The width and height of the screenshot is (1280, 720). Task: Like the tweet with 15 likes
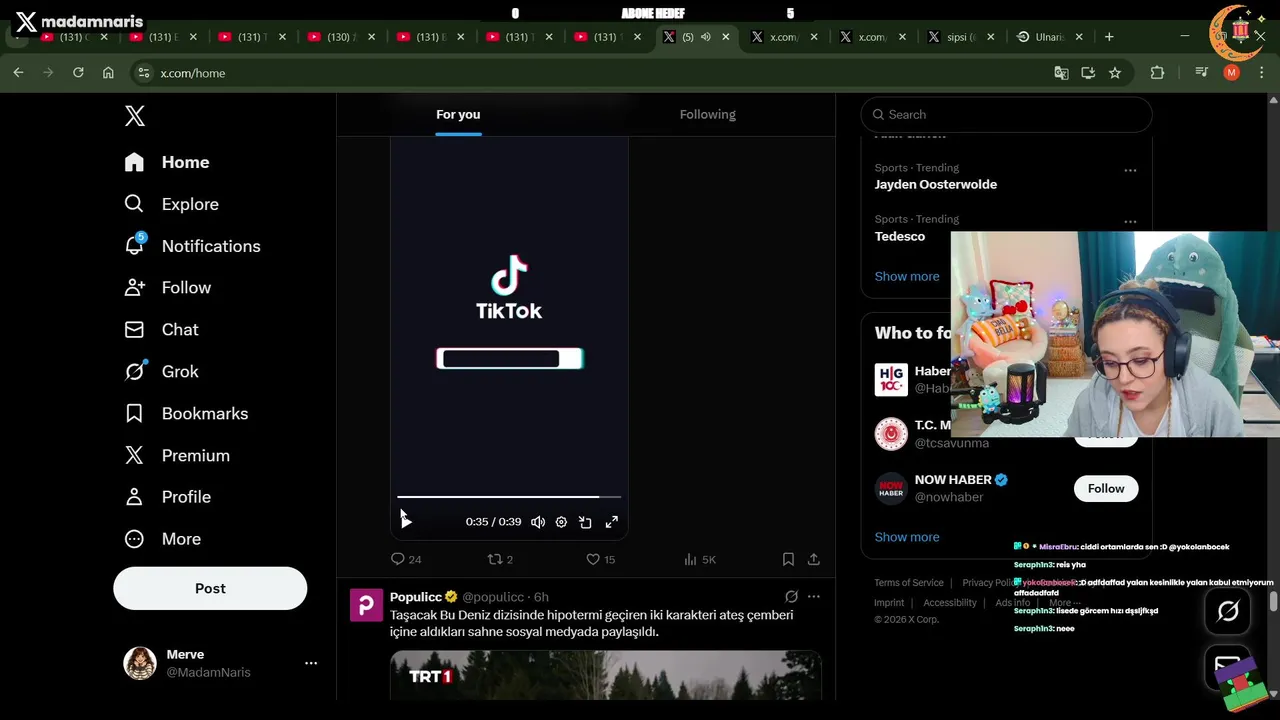coord(600,560)
